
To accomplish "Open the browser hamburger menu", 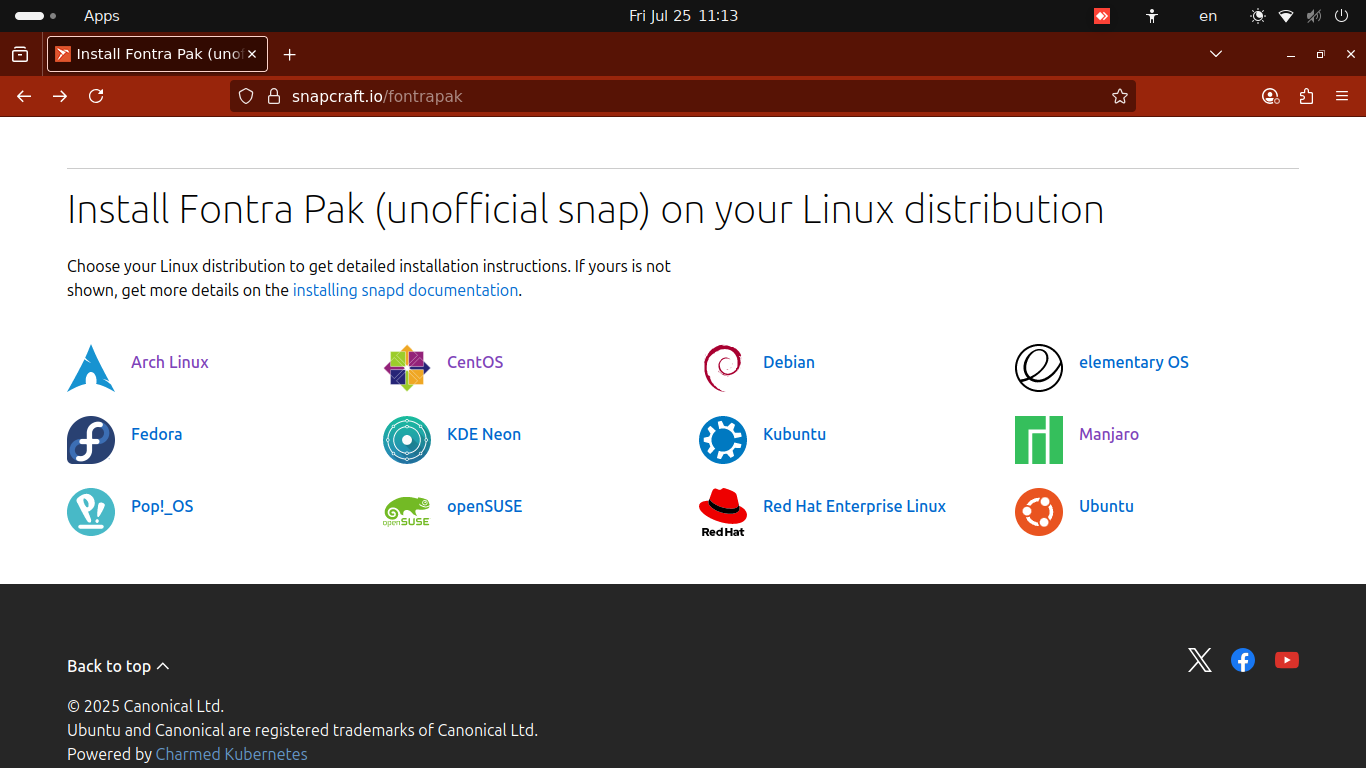I will pyautogui.click(x=1342, y=96).
